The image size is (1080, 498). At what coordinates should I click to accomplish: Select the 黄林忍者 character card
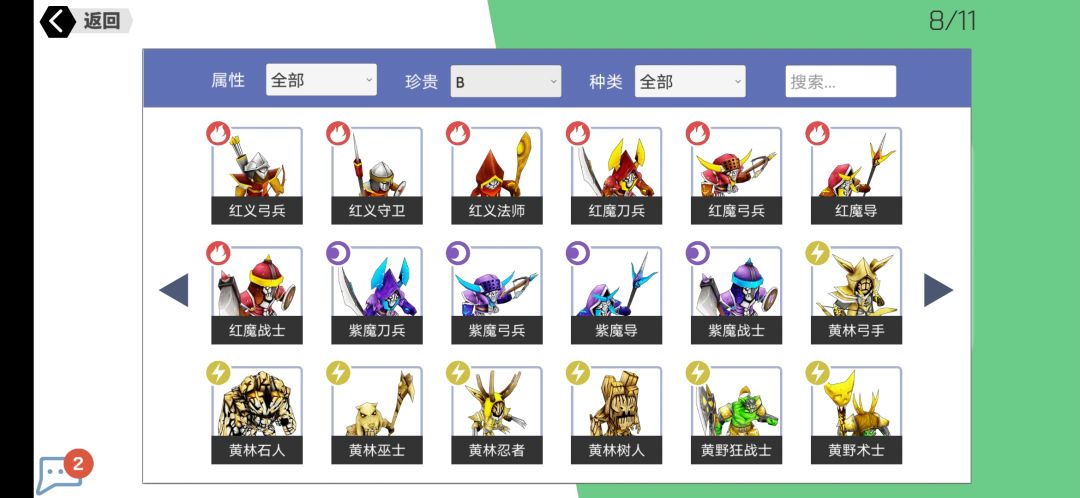click(497, 415)
